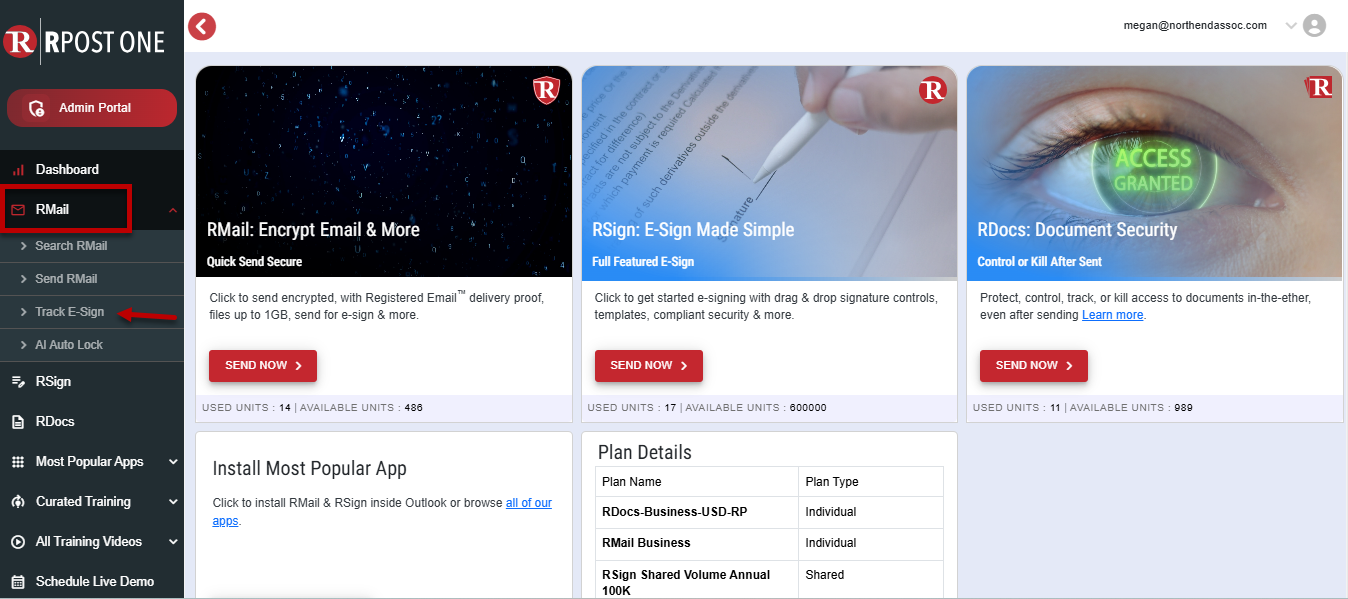Expand the Most Popular Apps chevron

click(x=173, y=462)
